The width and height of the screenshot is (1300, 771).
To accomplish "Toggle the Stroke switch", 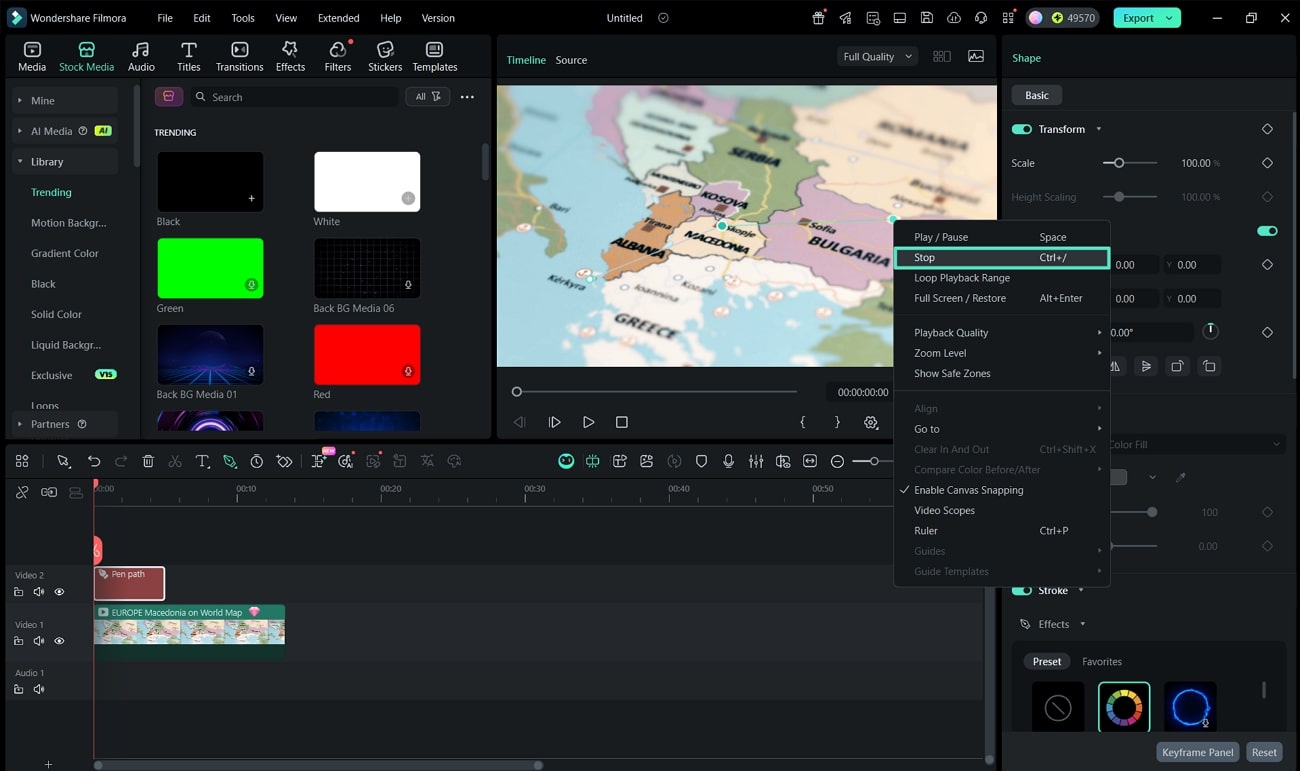I will [1021, 591].
